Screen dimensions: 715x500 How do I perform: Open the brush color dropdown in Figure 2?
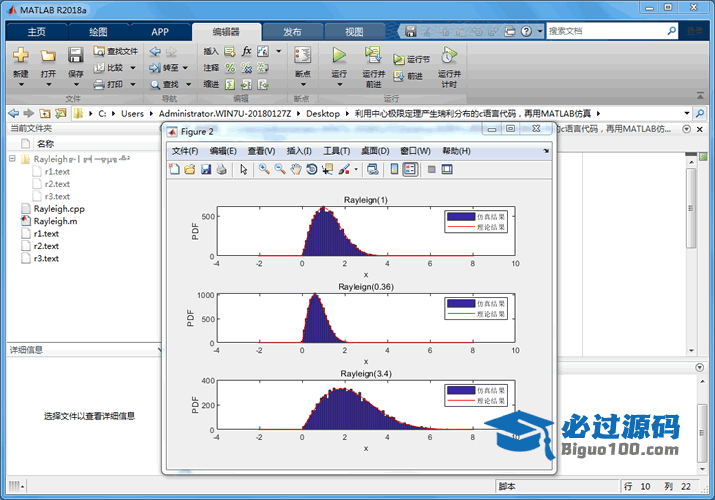click(x=356, y=170)
